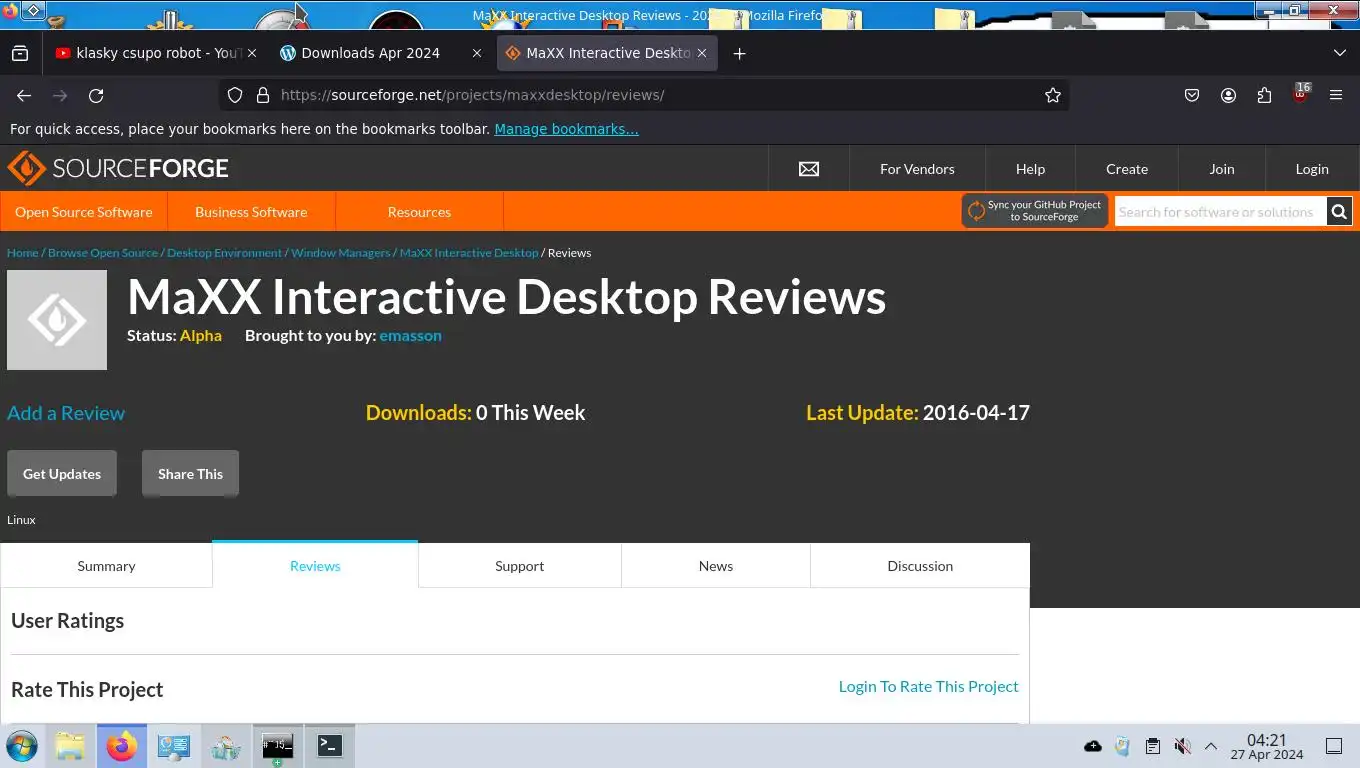This screenshot has height=768, width=1360.
Task: Open the Discussion tab
Action: 920,566
